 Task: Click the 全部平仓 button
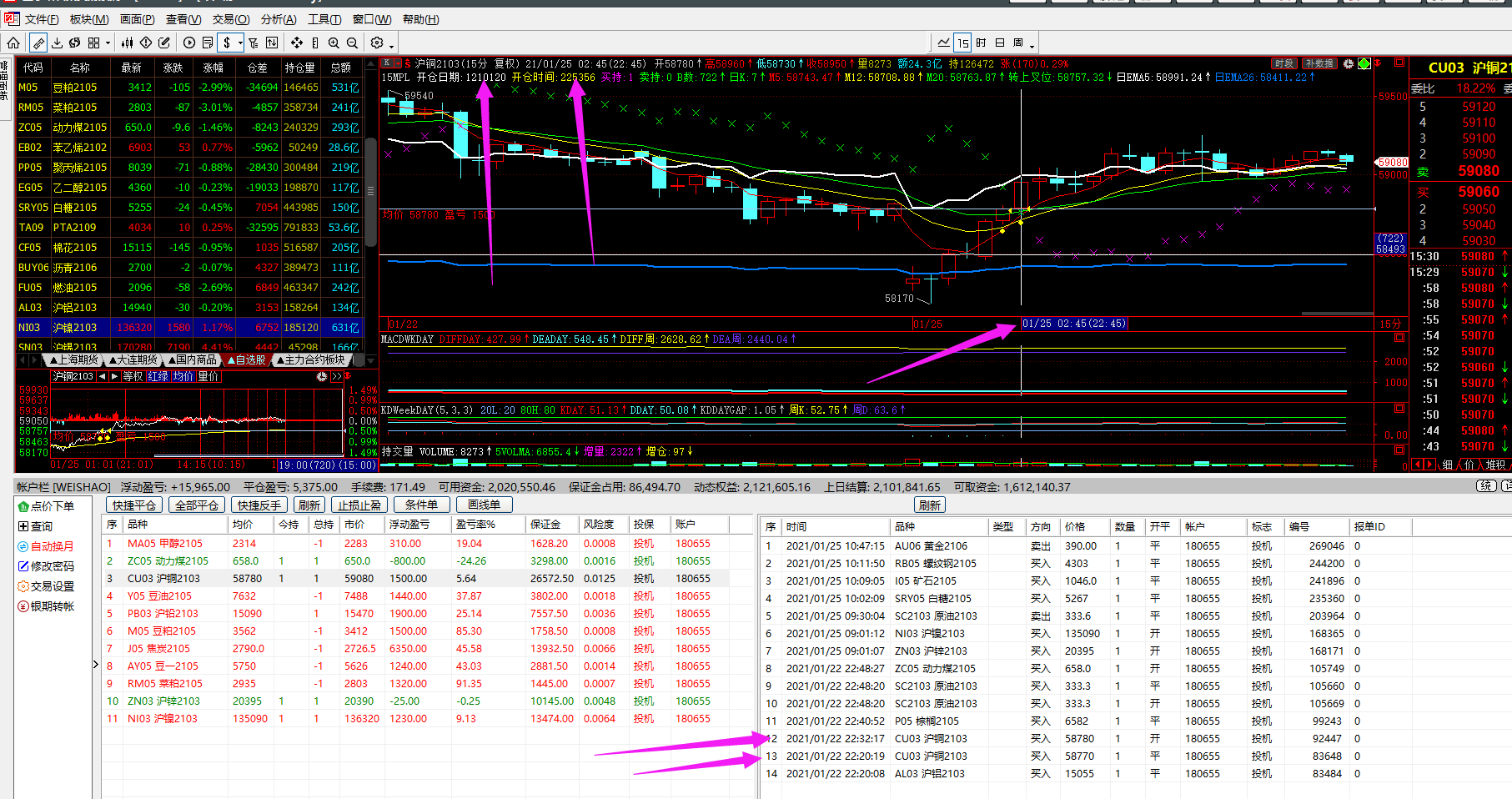[x=197, y=505]
